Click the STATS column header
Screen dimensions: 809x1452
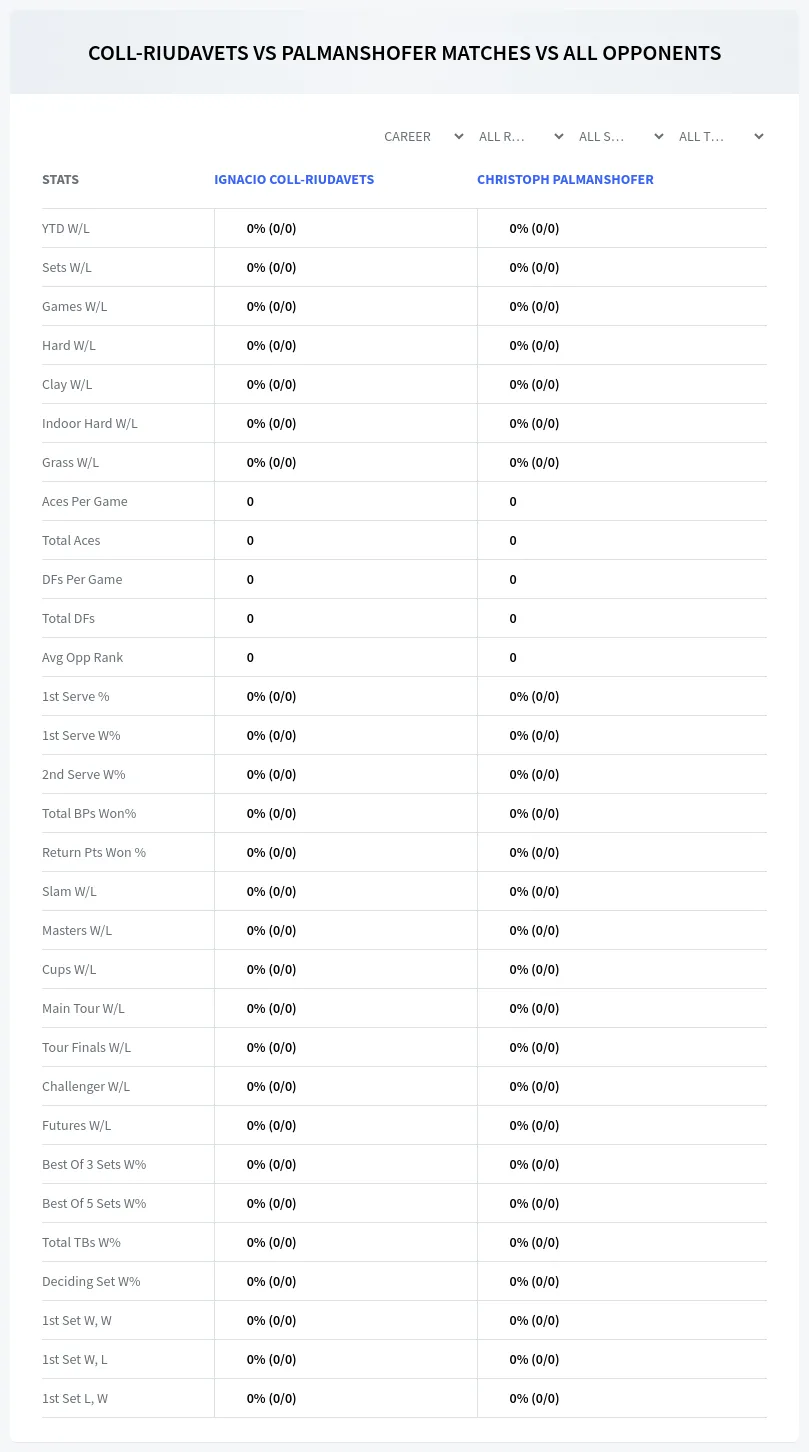pos(60,180)
